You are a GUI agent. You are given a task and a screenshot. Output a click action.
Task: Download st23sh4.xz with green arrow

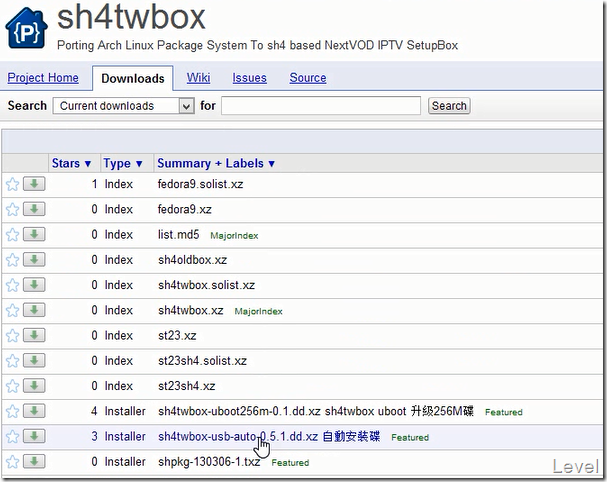coord(34,386)
